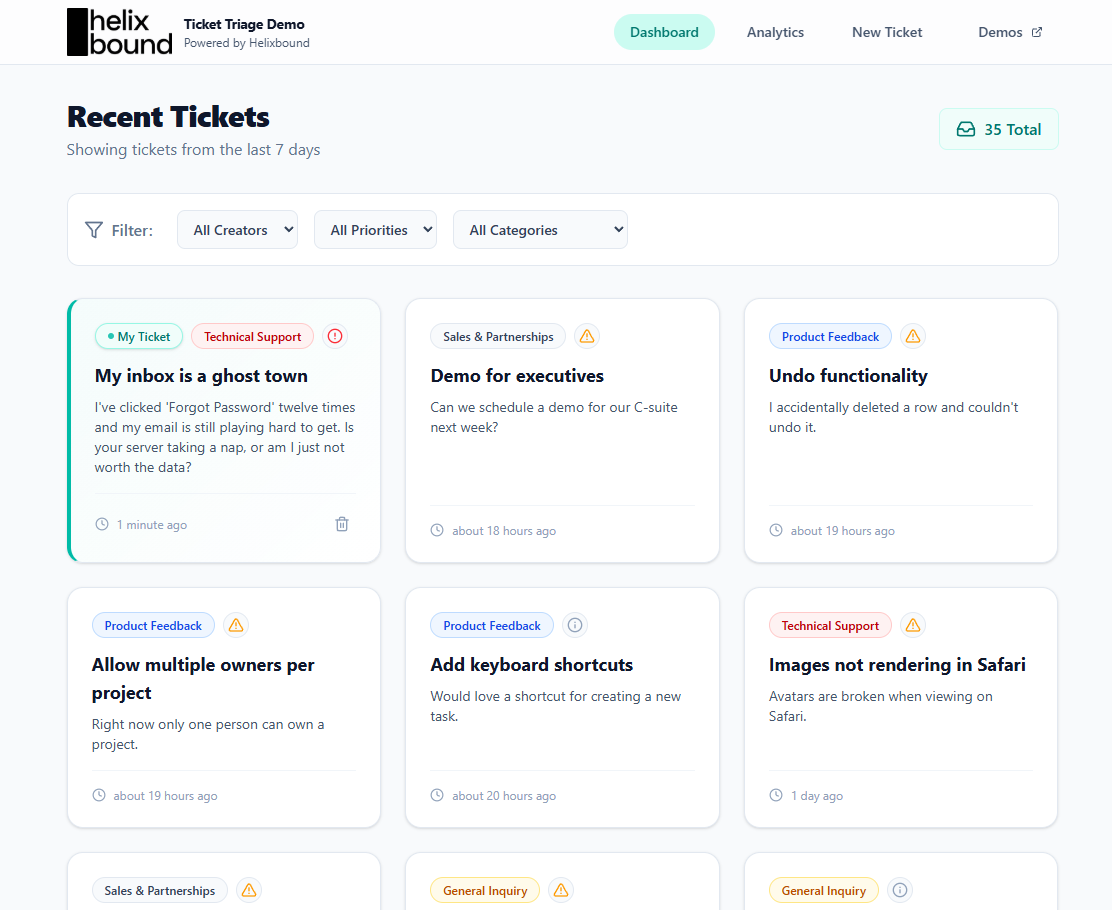Click the info icon on the second General Inquiry ticket

(x=898, y=890)
